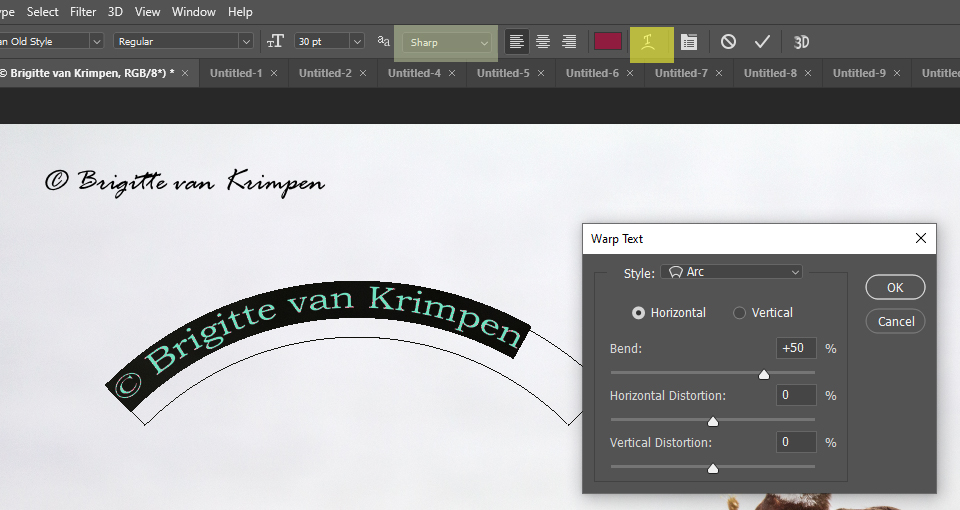960x510 pixels.
Task: Click the Bend percentage input field
Action: pyautogui.click(x=796, y=348)
